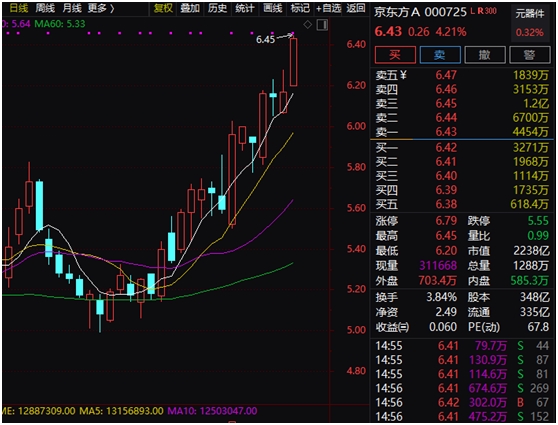Select the 买三 price 6.40
Viewport: 558px width, 425px height.
pos(446,176)
